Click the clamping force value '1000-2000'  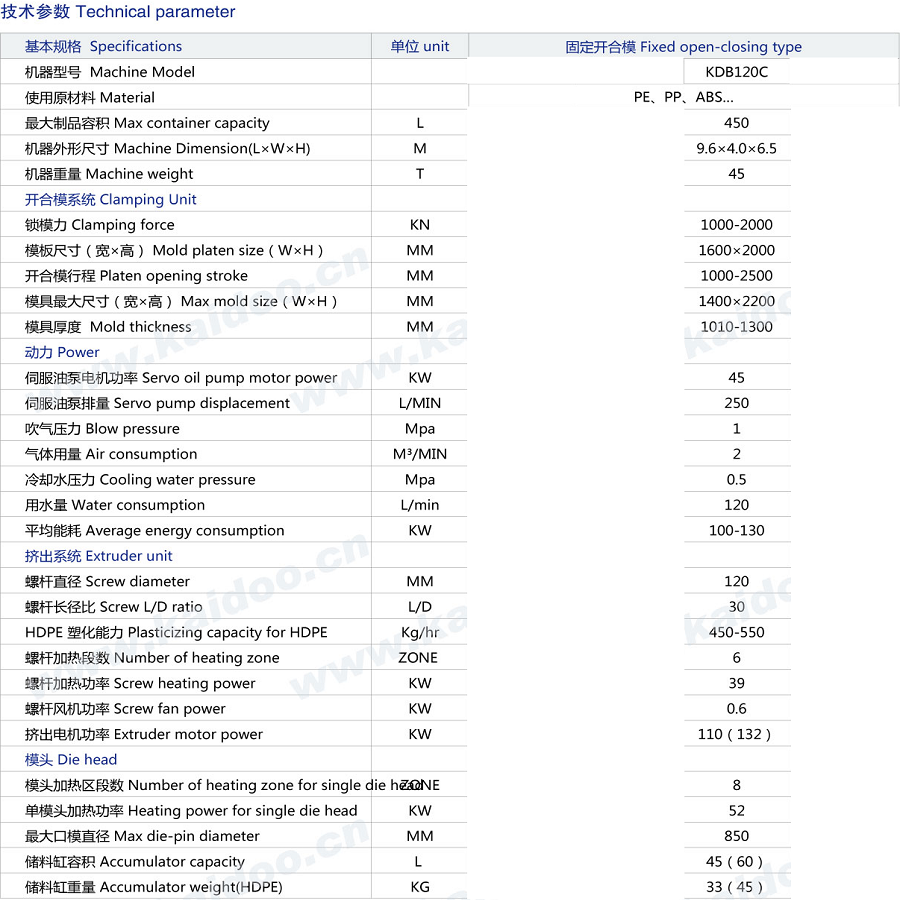point(736,224)
